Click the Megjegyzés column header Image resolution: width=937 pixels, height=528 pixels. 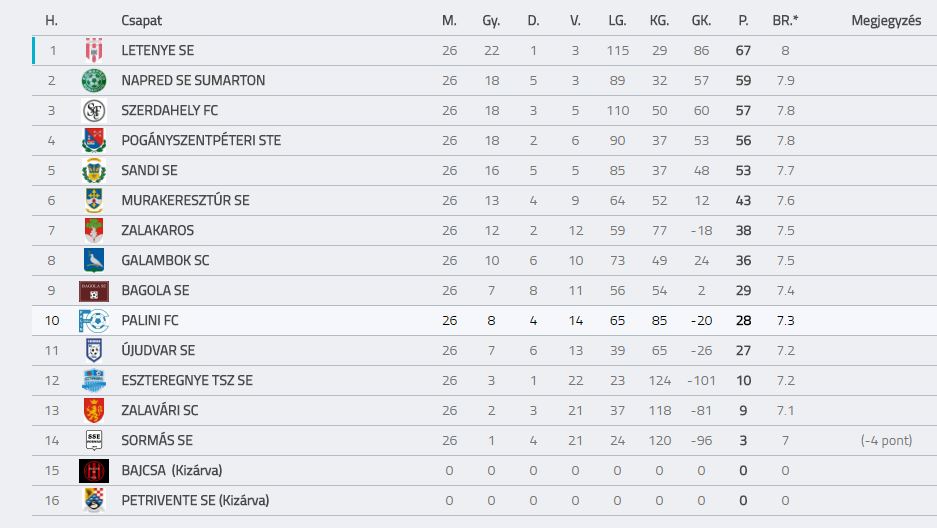coord(886,21)
